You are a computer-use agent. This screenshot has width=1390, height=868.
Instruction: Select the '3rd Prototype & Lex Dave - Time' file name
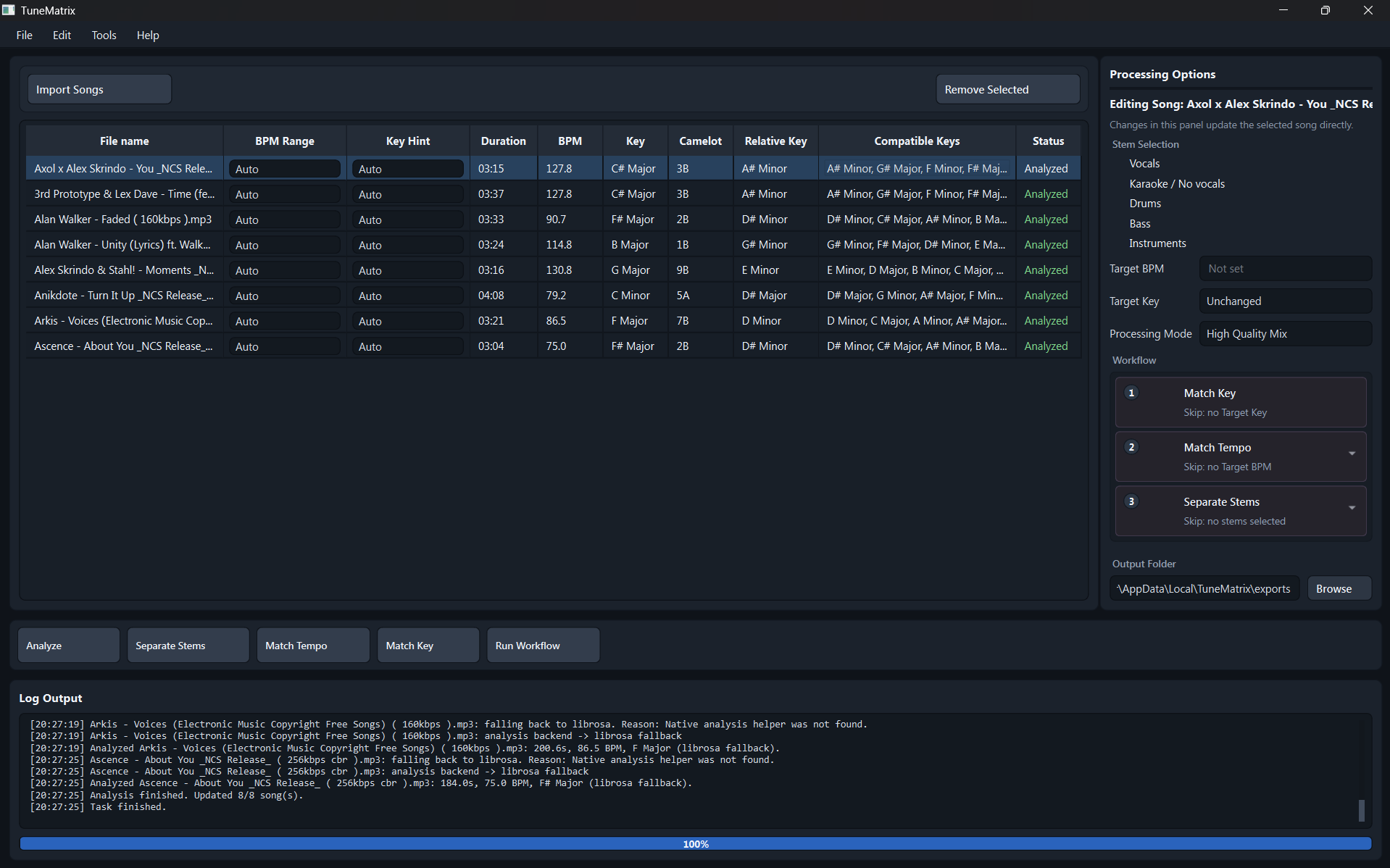124,193
